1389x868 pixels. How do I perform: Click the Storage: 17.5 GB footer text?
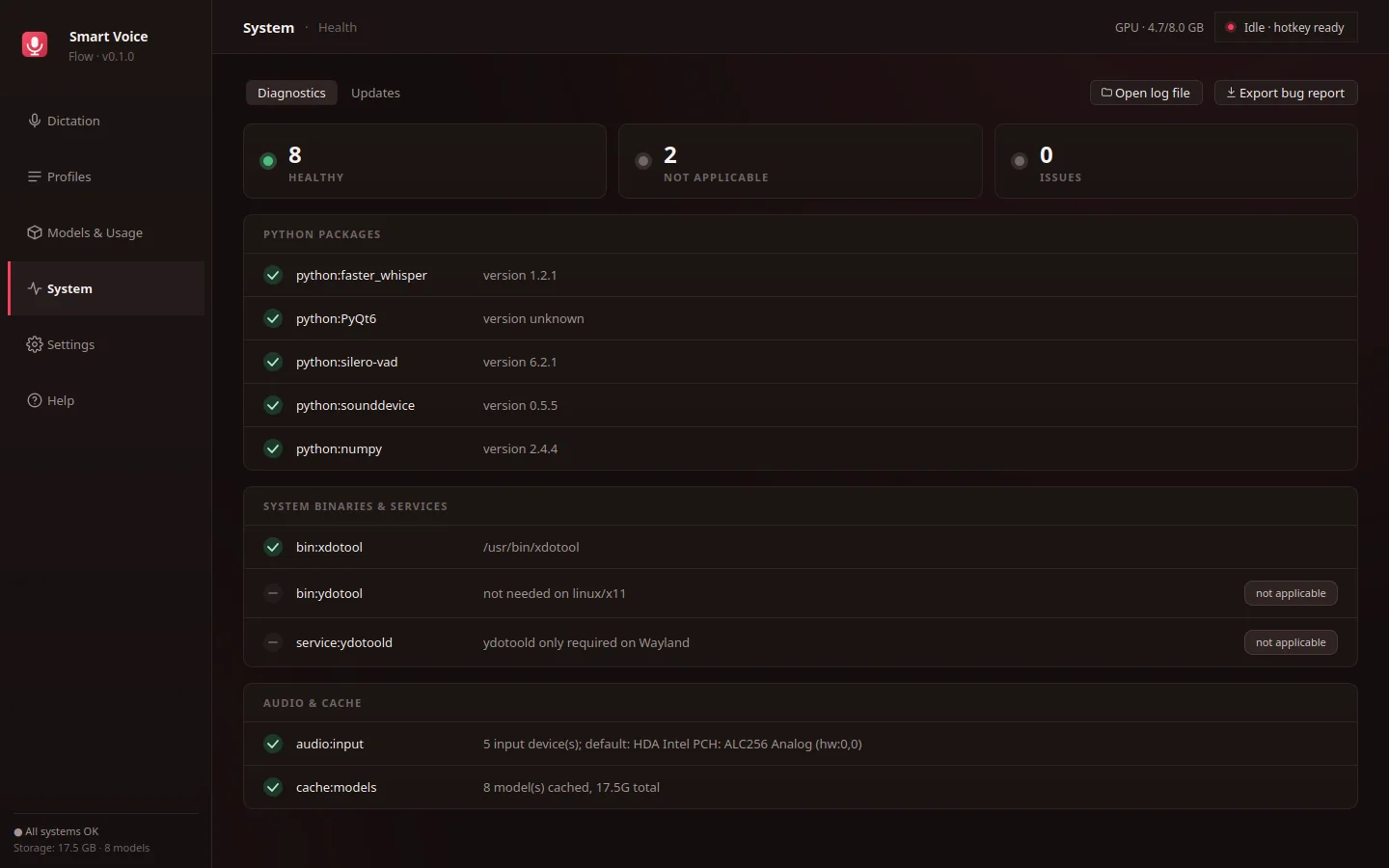point(82,848)
